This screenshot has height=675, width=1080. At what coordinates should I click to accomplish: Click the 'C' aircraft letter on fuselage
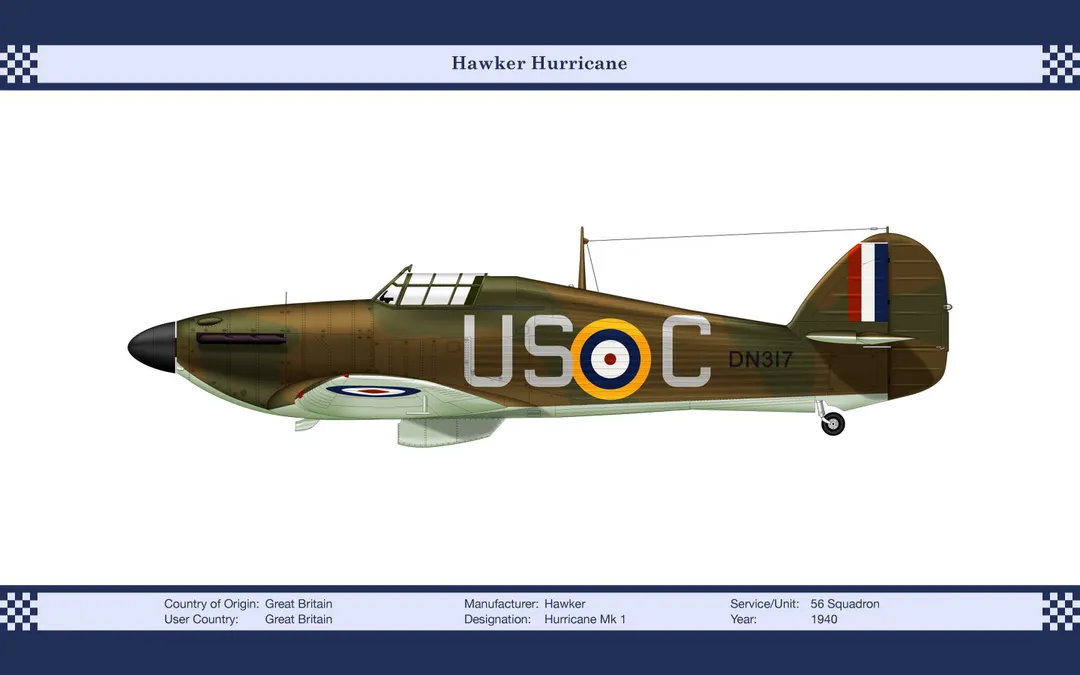pos(686,351)
